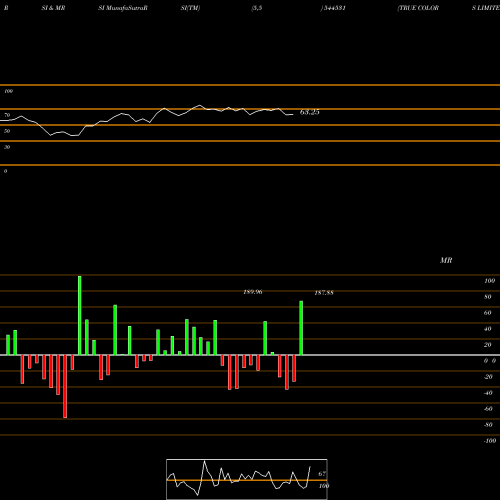Click the SI(TM) header text
The height and width of the screenshot is (500, 500).
point(190,8)
